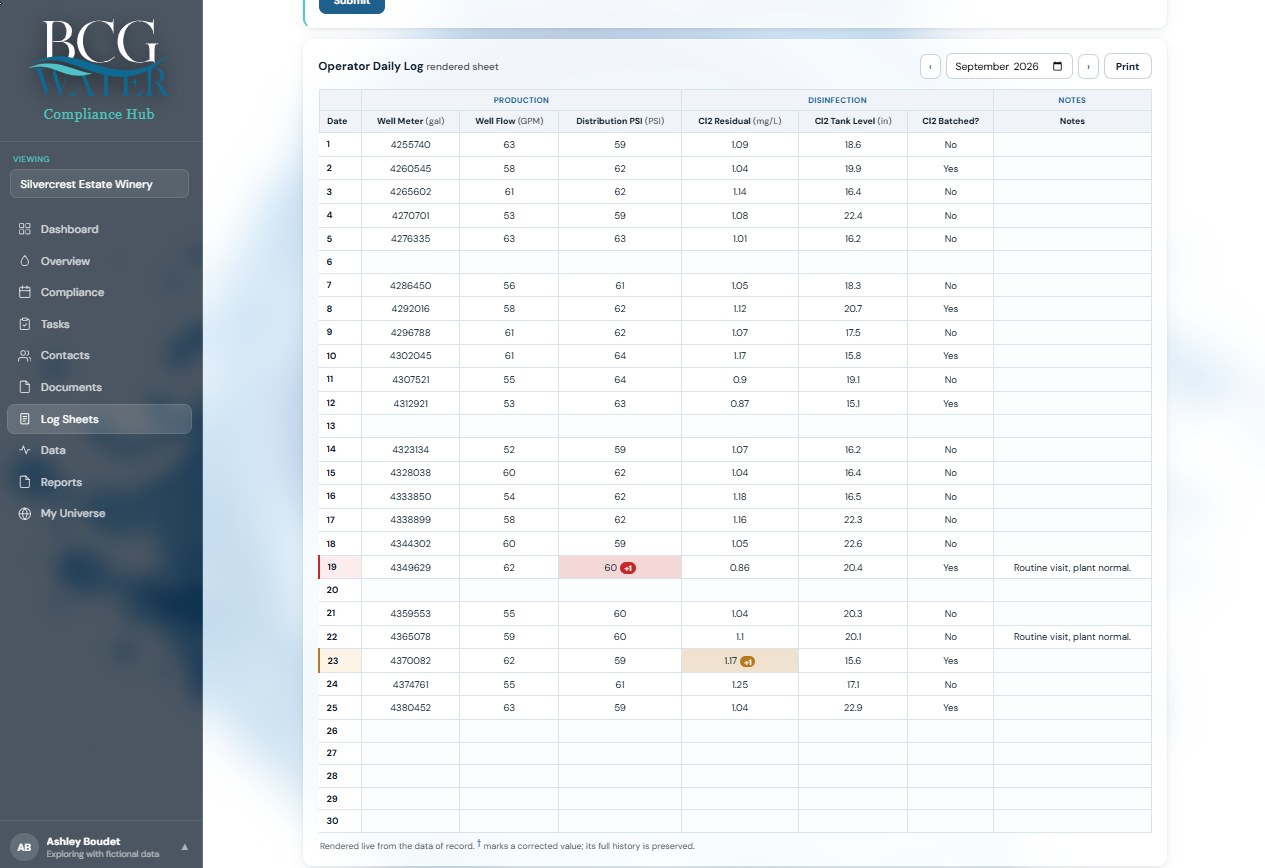Click the calendar picker icon in month field
Image resolution: width=1265 pixels, height=868 pixels.
pyautogui.click(x=1058, y=67)
